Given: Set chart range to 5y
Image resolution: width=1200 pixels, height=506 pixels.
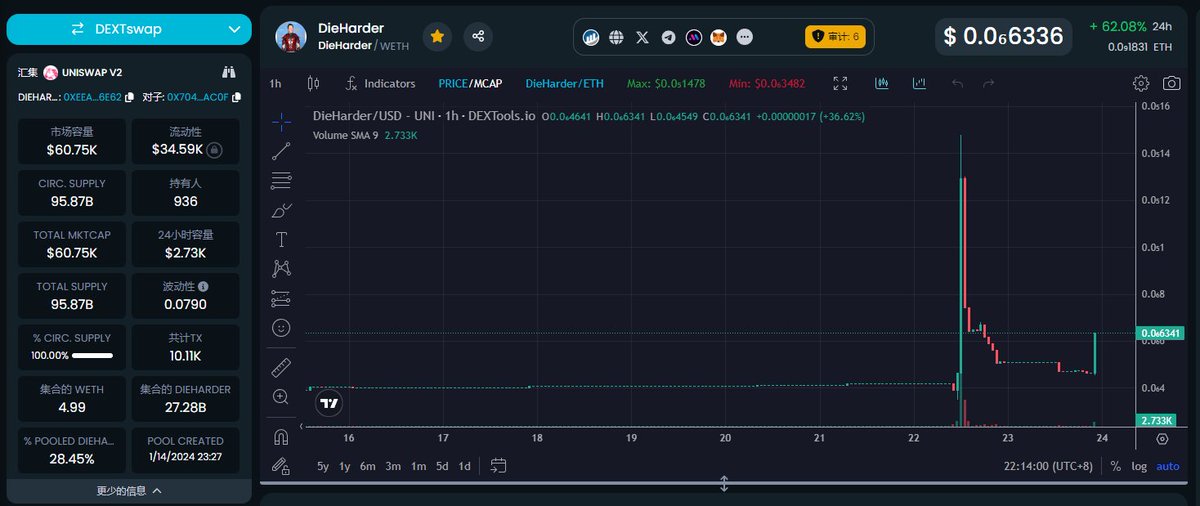Looking at the screenshot, I should click(323, 466).
